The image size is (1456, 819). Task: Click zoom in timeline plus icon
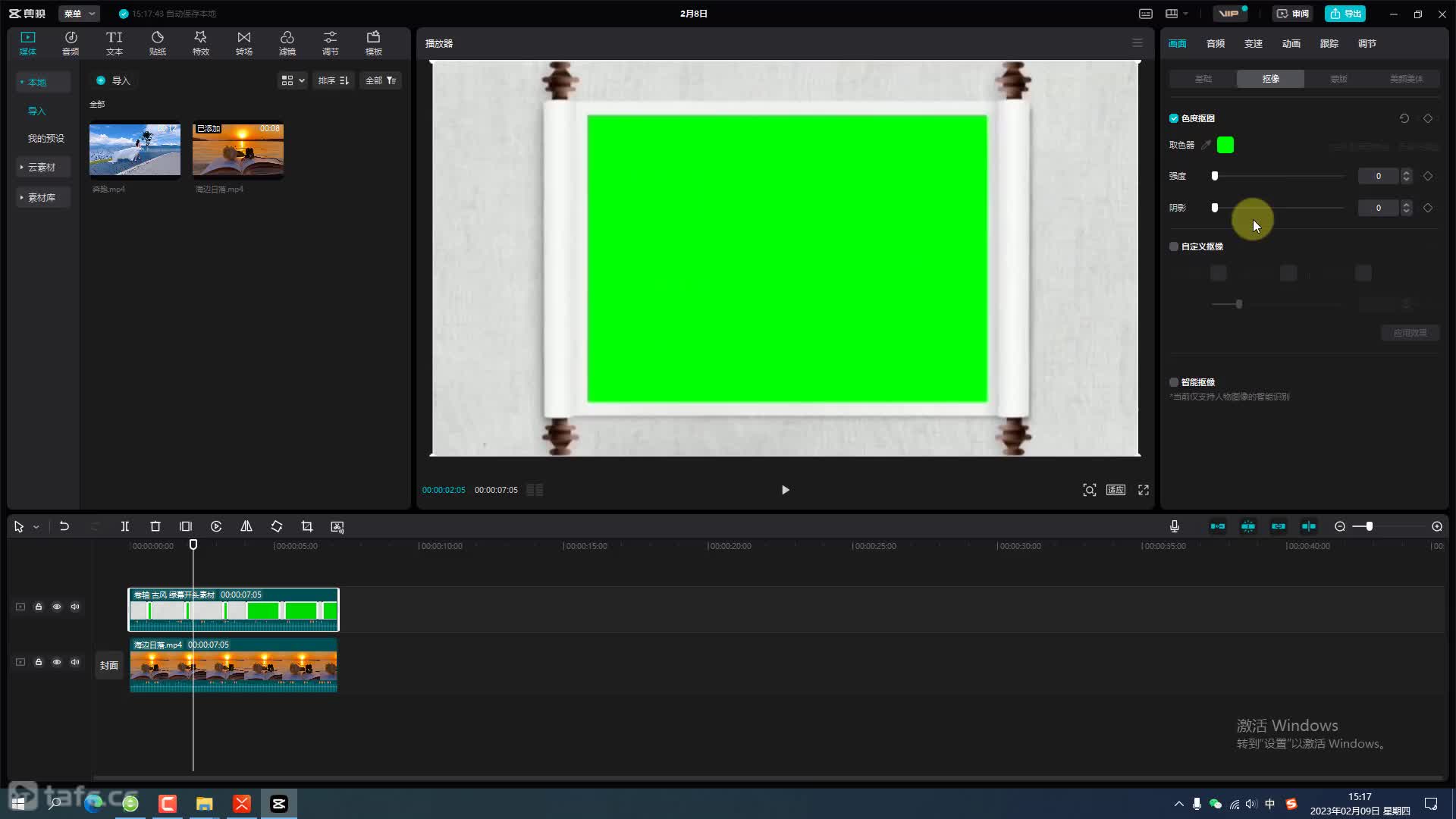pyautogui.click(x=1437, y=526)
